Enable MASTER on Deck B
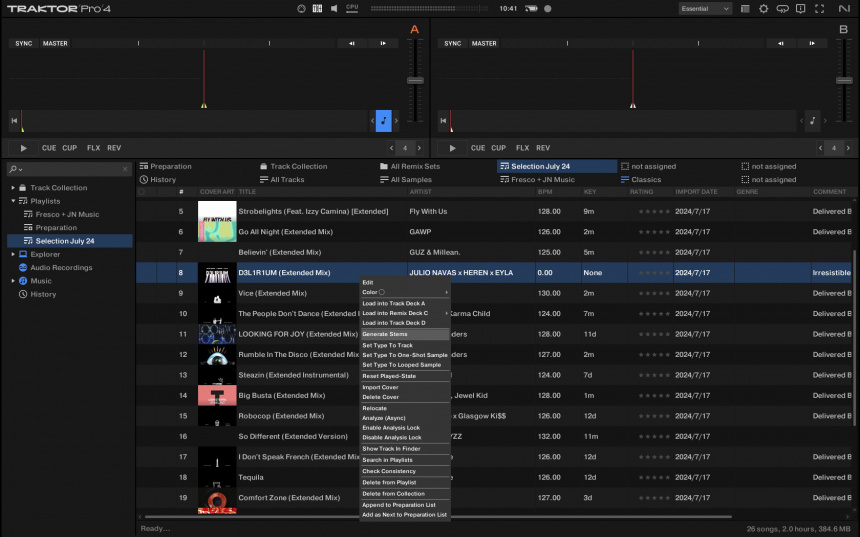This screenshot has width=860, height=537. click(484, 43)
